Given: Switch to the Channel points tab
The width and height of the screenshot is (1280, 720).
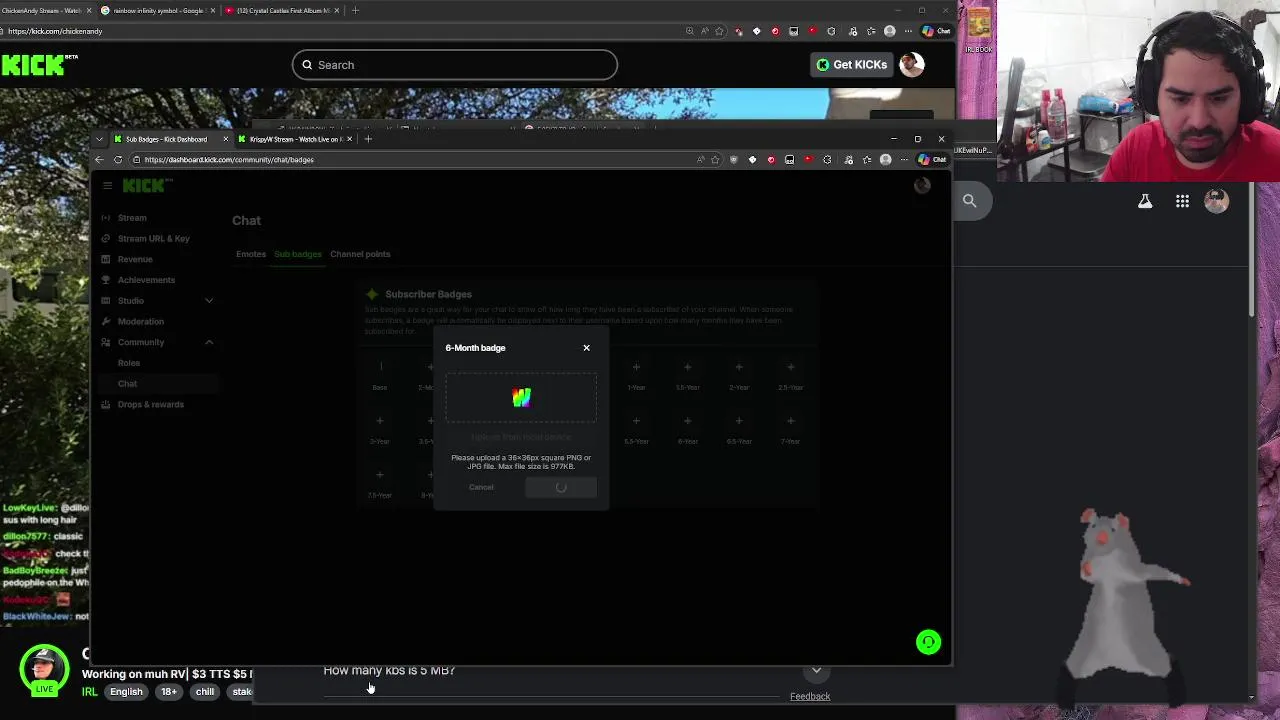Looking at the screenshot, I should tap(360, 254).
